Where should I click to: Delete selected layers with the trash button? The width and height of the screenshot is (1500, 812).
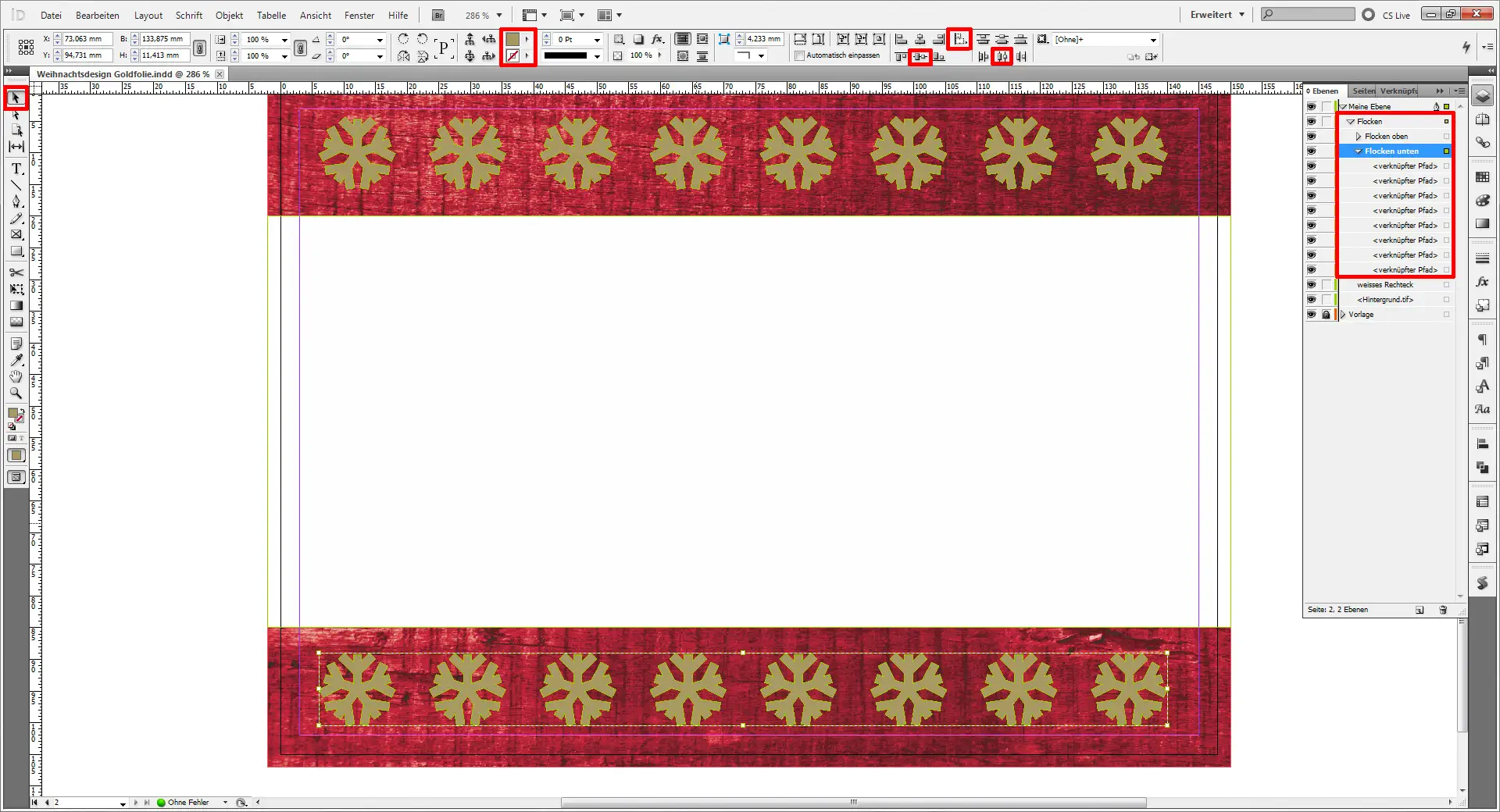click(1443, 610)
